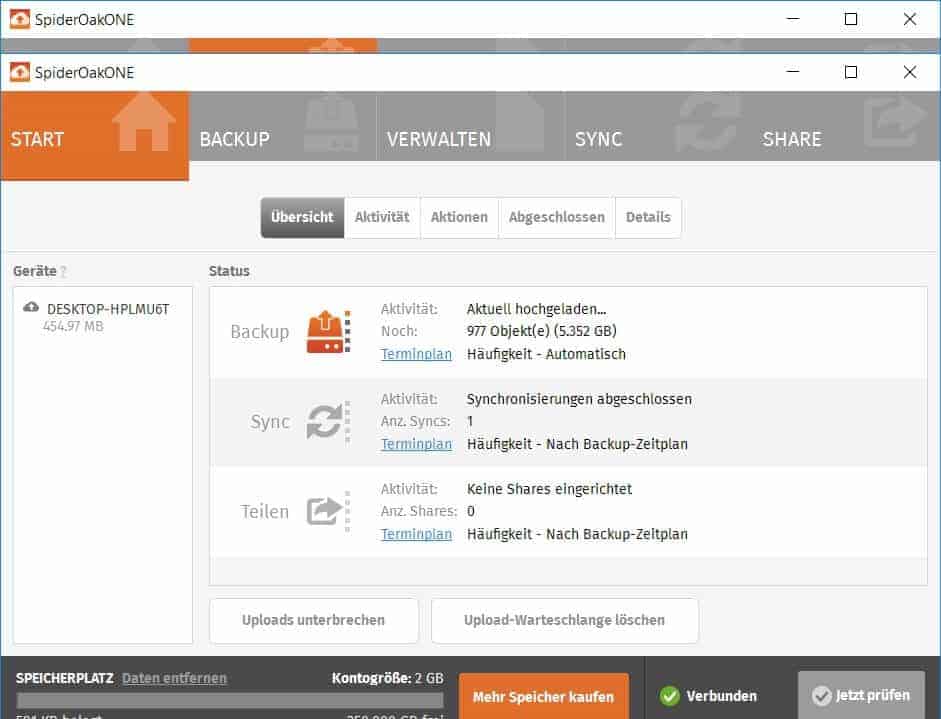Open the Aktionen sub-tab
The width and height of the screenshot is (941, 719).
coord(459,217)
